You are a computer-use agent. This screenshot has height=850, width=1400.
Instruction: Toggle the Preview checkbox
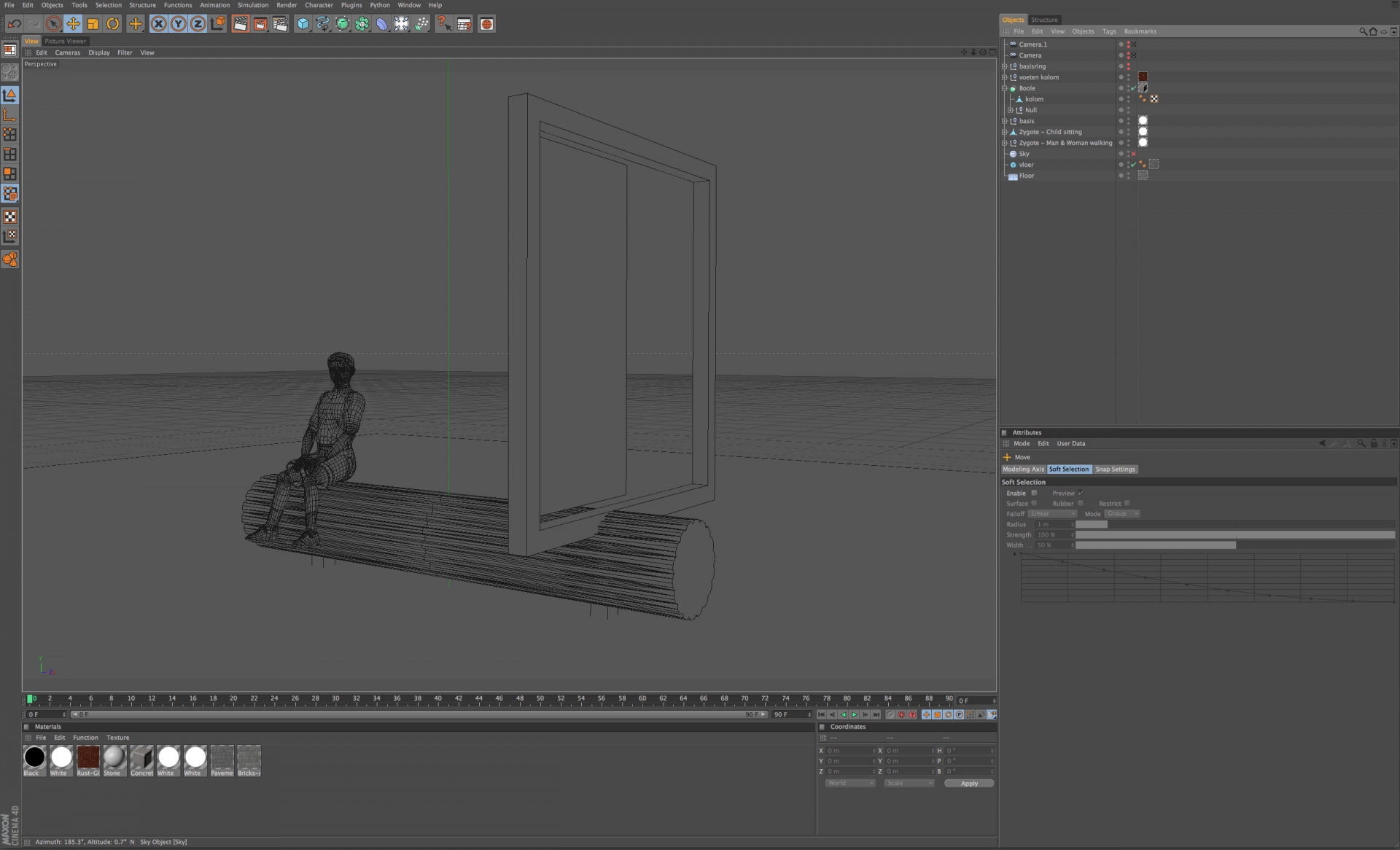coord(1081,493)
